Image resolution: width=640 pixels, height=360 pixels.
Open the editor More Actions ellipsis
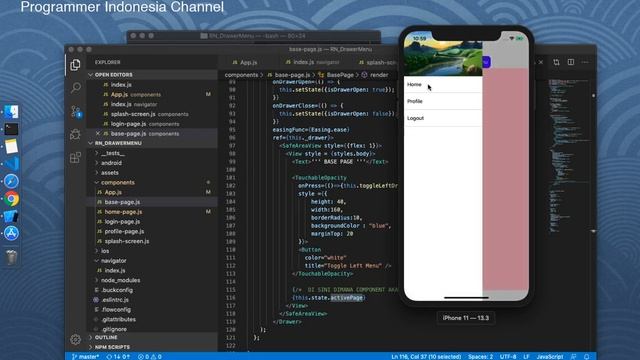(x=585, y=62)
